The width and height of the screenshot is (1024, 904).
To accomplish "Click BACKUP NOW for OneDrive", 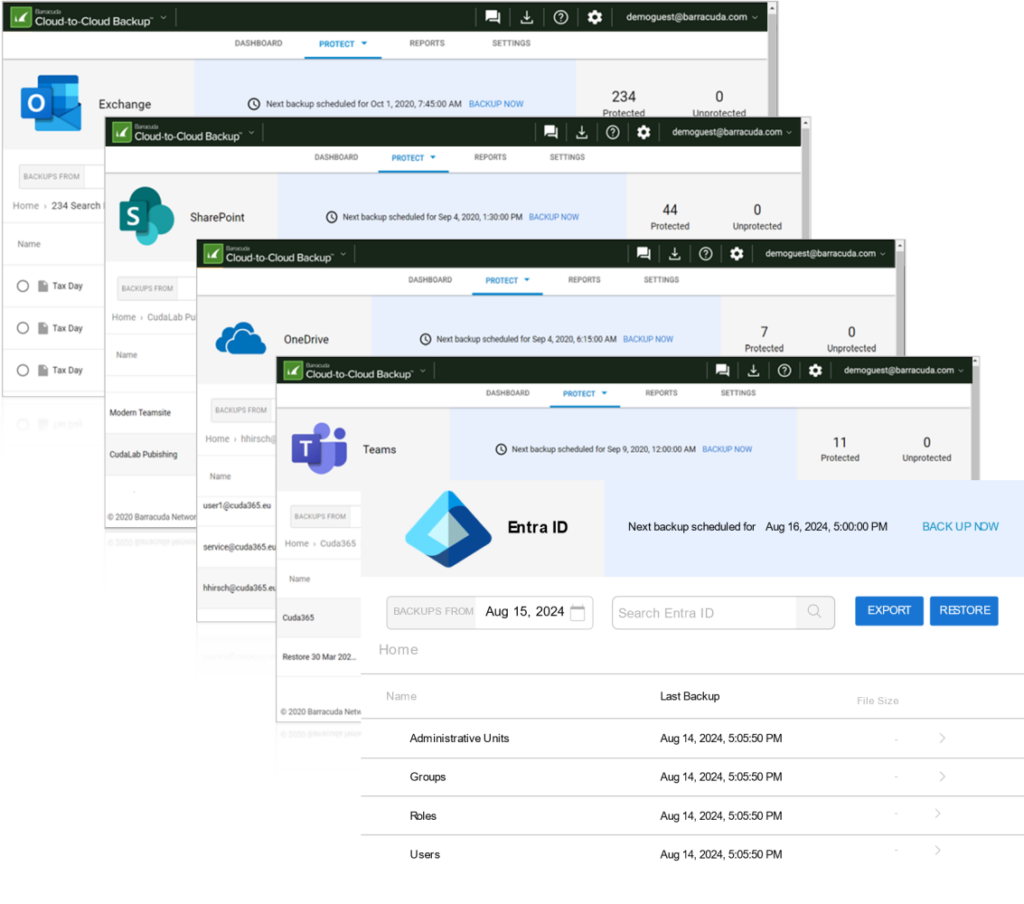I will (x=648, y=339).
